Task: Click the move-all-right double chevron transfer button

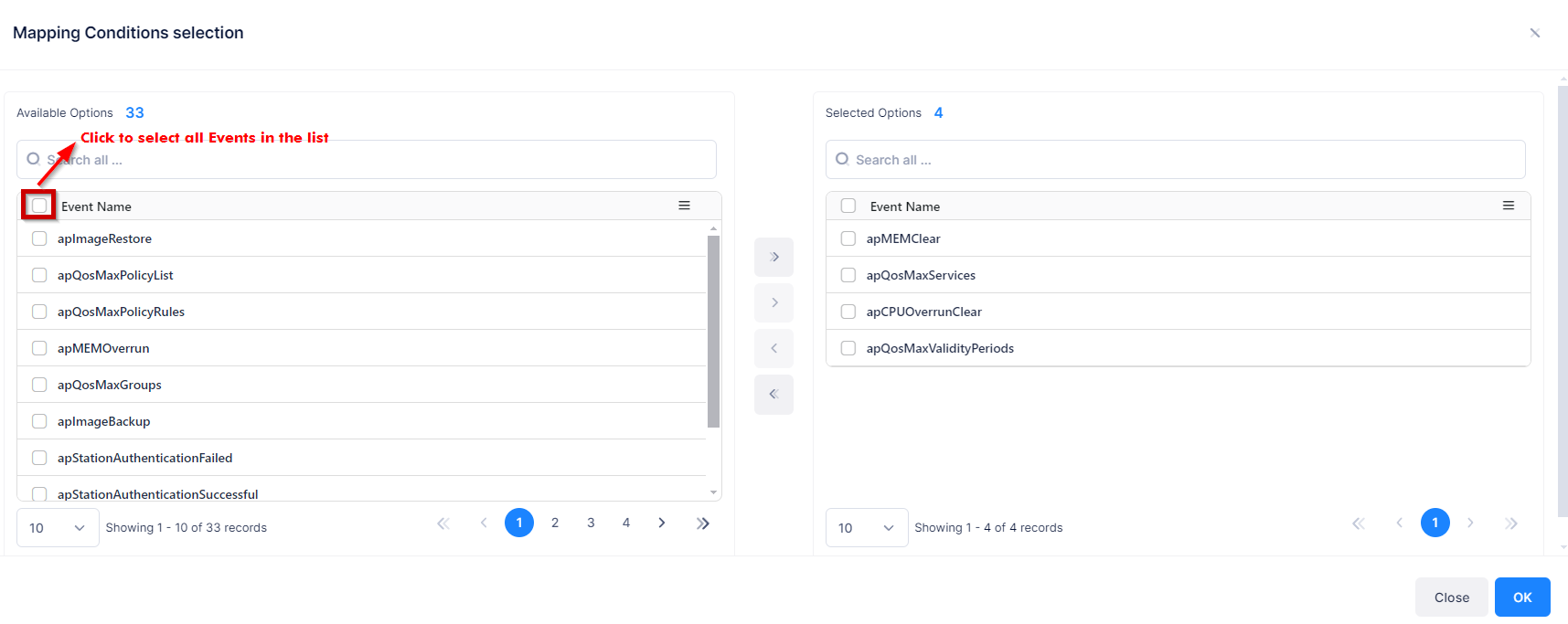Action: (x=773, y=257)
